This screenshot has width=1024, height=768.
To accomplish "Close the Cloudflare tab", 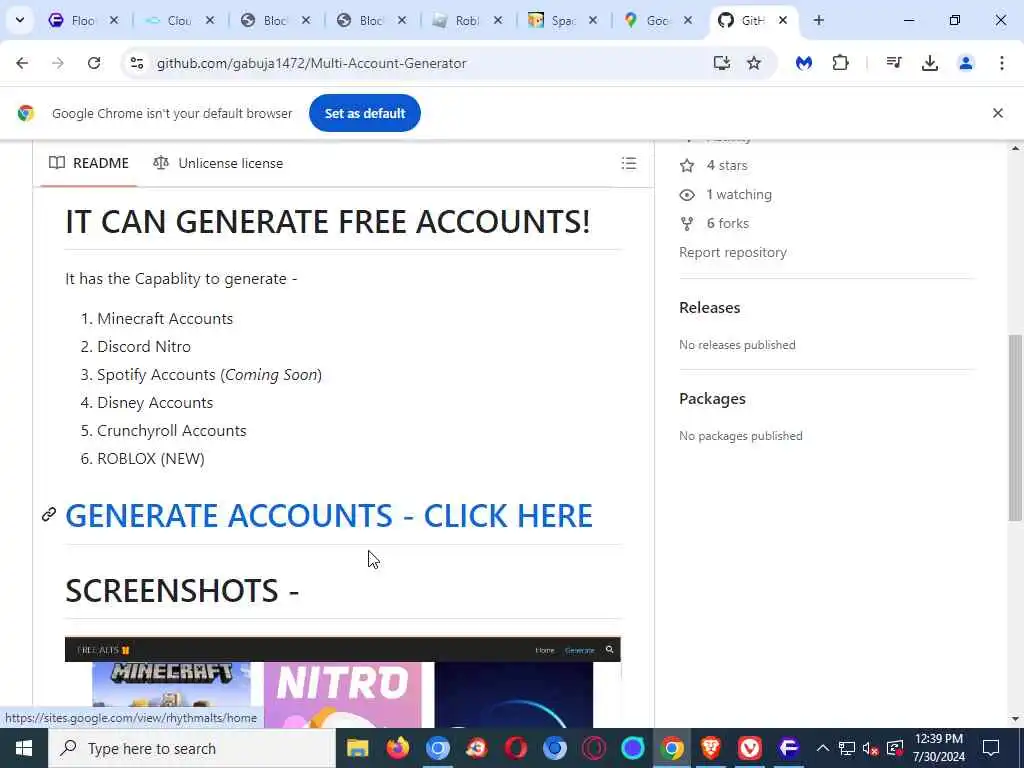I will click(x=210, y=20).
